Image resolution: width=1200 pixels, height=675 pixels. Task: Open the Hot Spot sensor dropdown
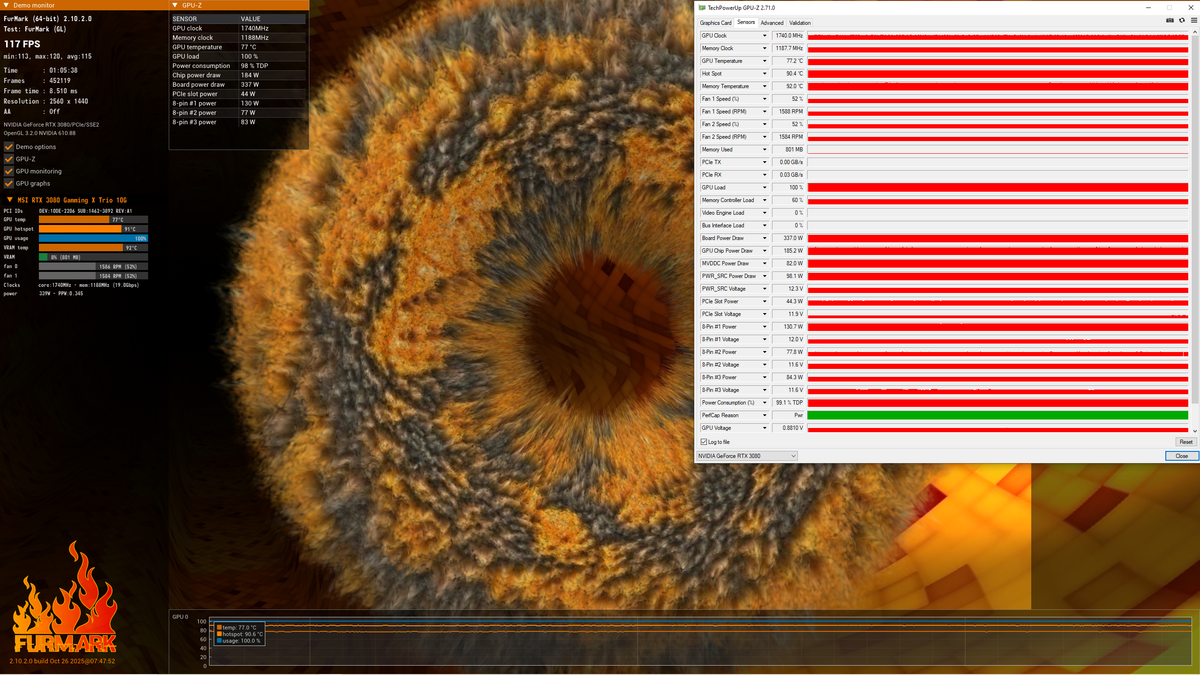(x=765, y=74)
